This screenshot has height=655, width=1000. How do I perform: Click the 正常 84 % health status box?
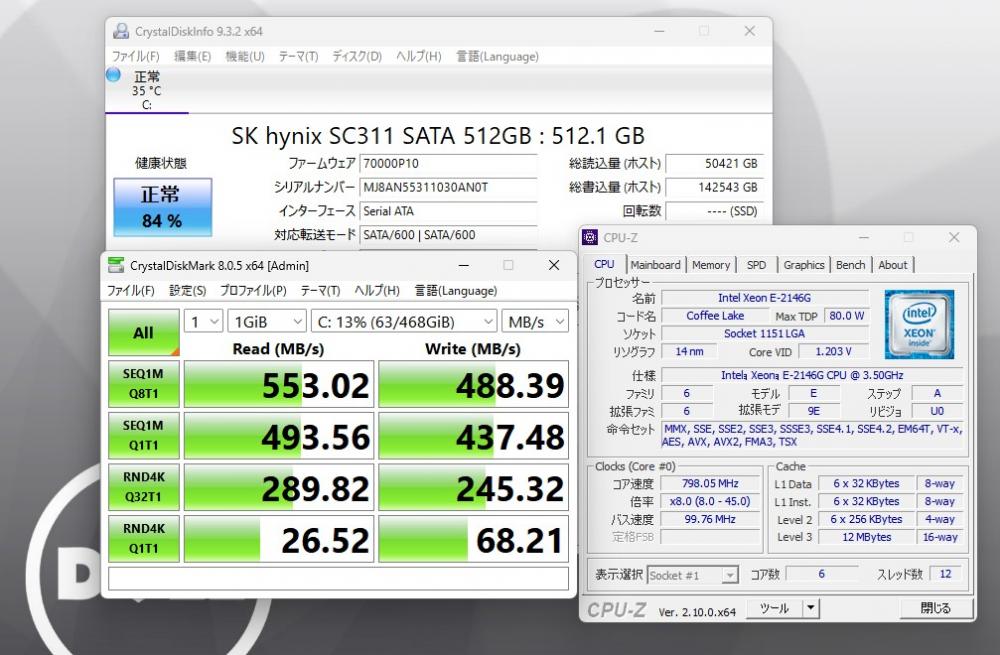[163, 207]
